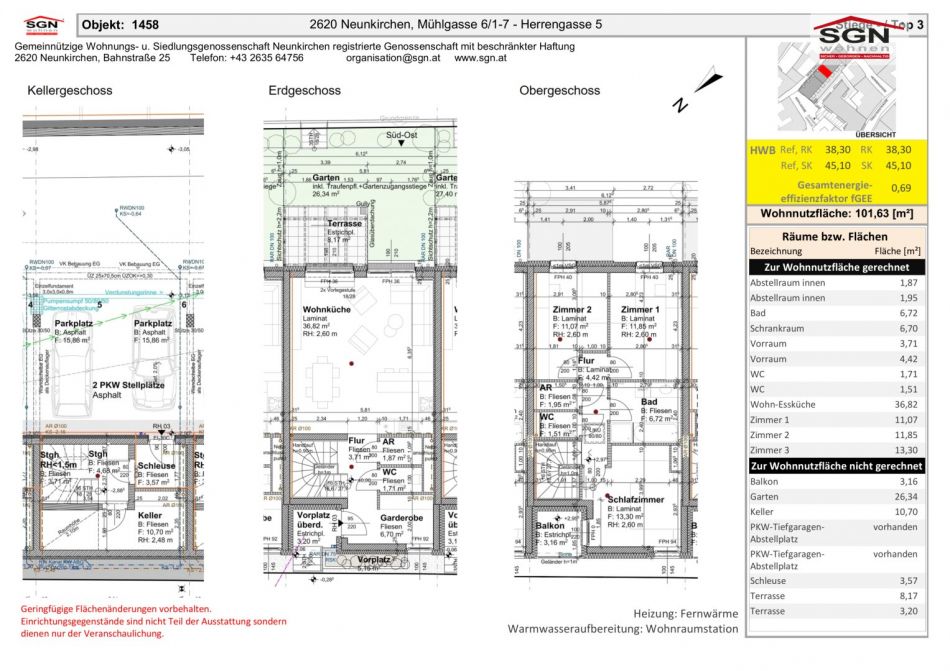Select the Kellergeschoss floor plan heading
The height and width of the screenshot is (671, 950).
click(x=70, y=91)
